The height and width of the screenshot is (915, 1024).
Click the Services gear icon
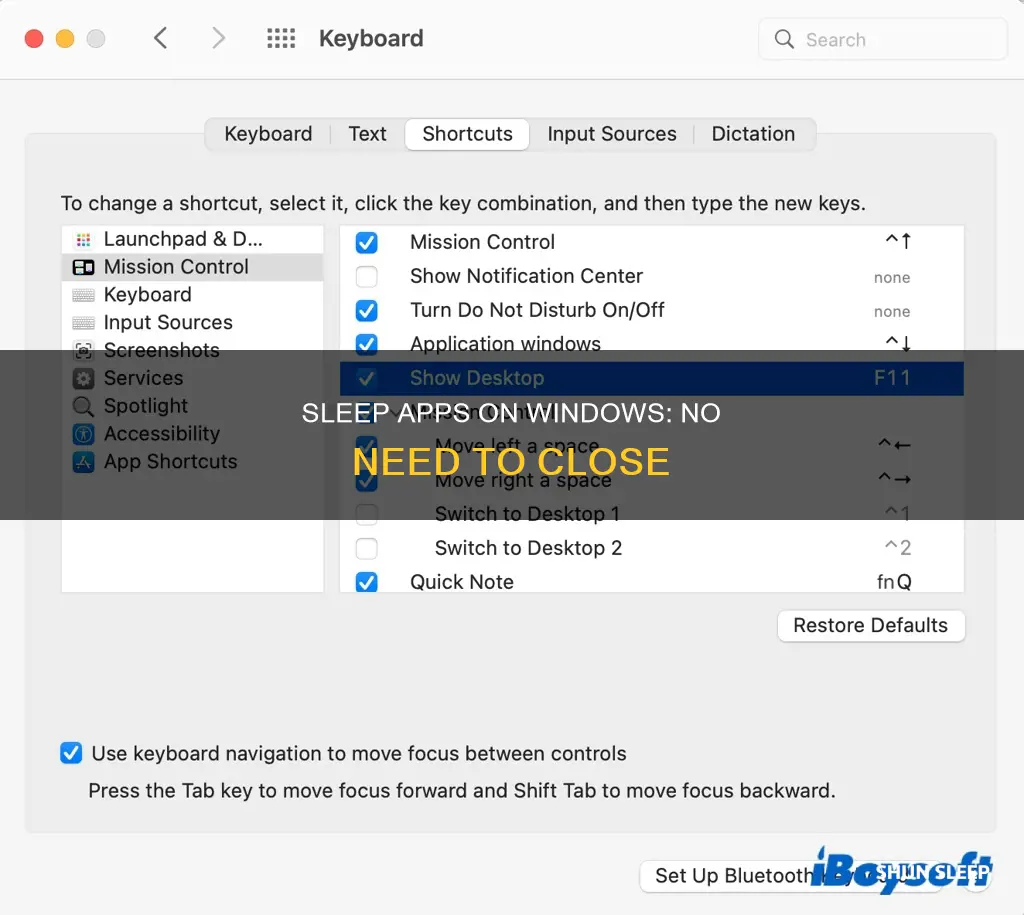pyautogui.click(x=83, y=379)
